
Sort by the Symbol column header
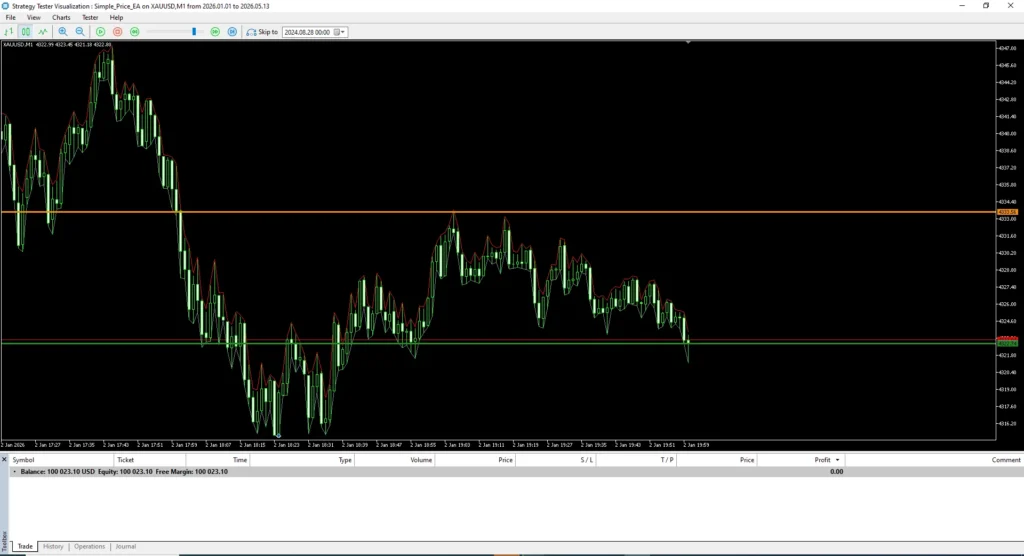[61, 460]
